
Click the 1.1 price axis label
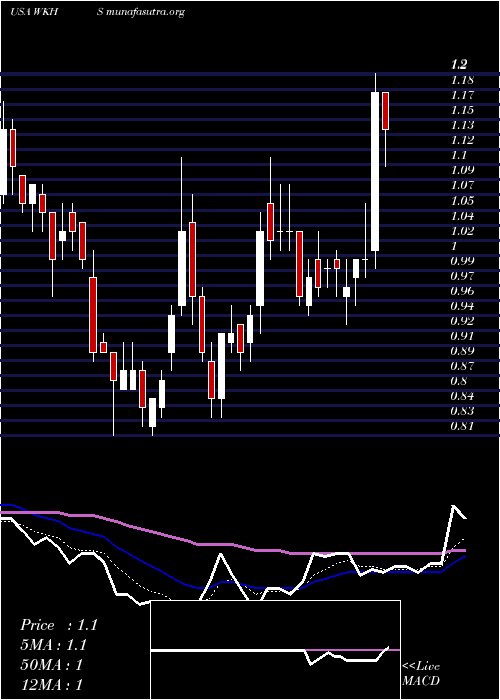(x=458, y=155)
